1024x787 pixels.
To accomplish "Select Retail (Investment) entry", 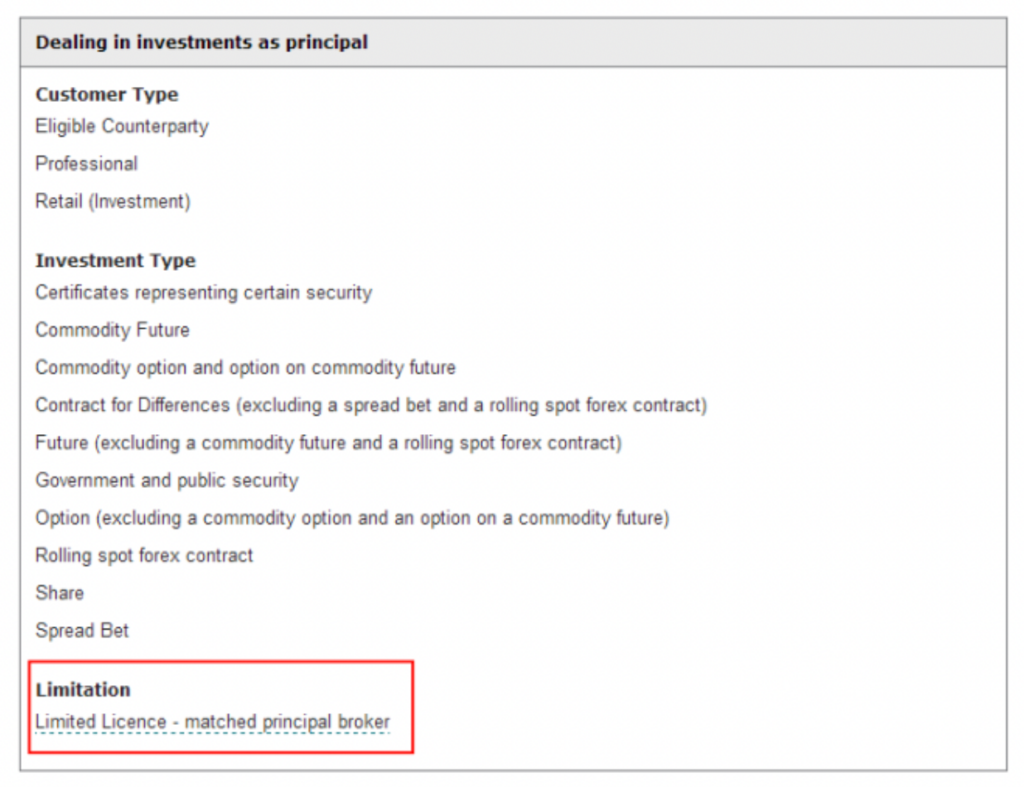I will point(113,201).
